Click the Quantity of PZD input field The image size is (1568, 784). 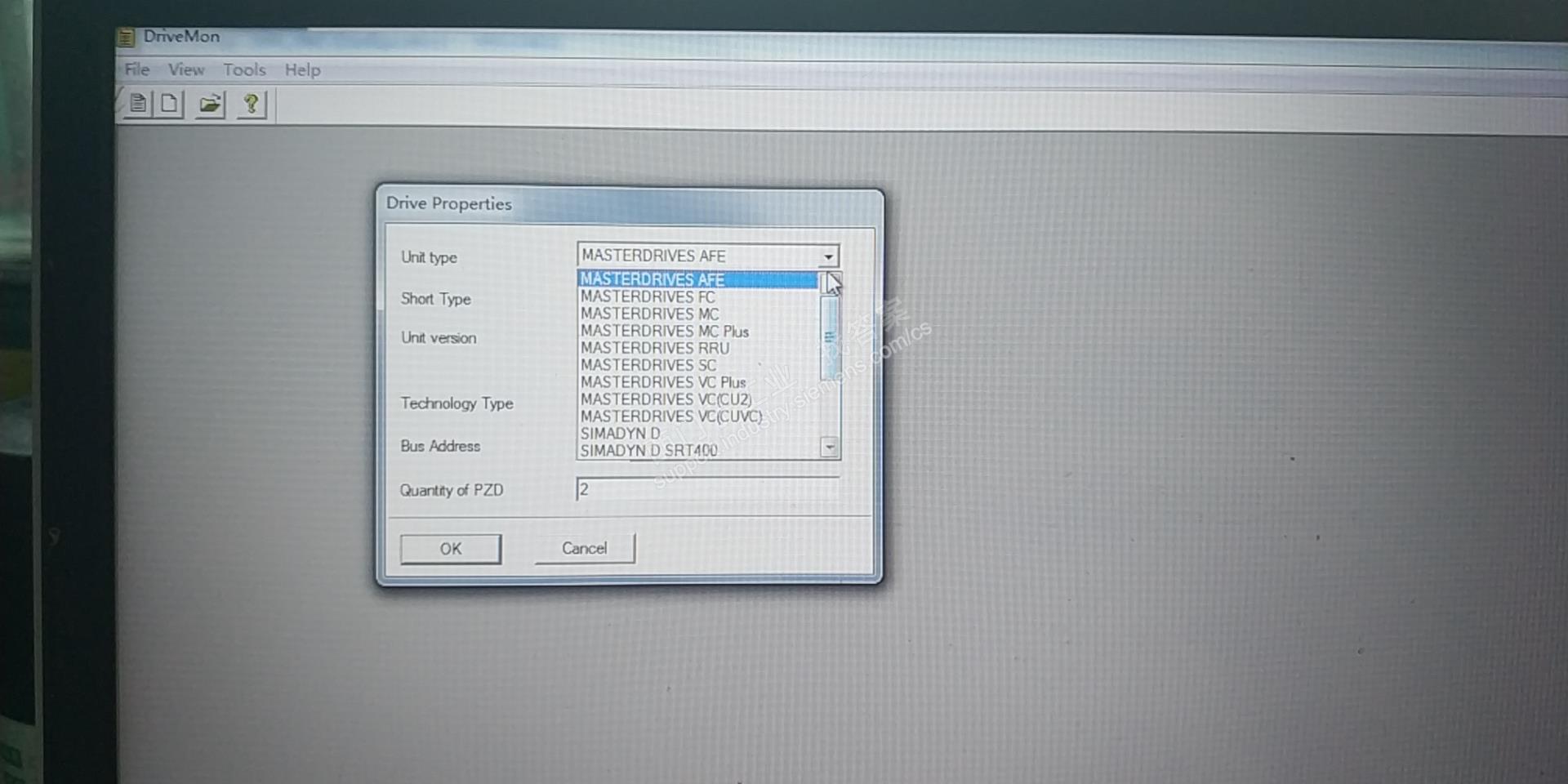[x=707, y=489]
